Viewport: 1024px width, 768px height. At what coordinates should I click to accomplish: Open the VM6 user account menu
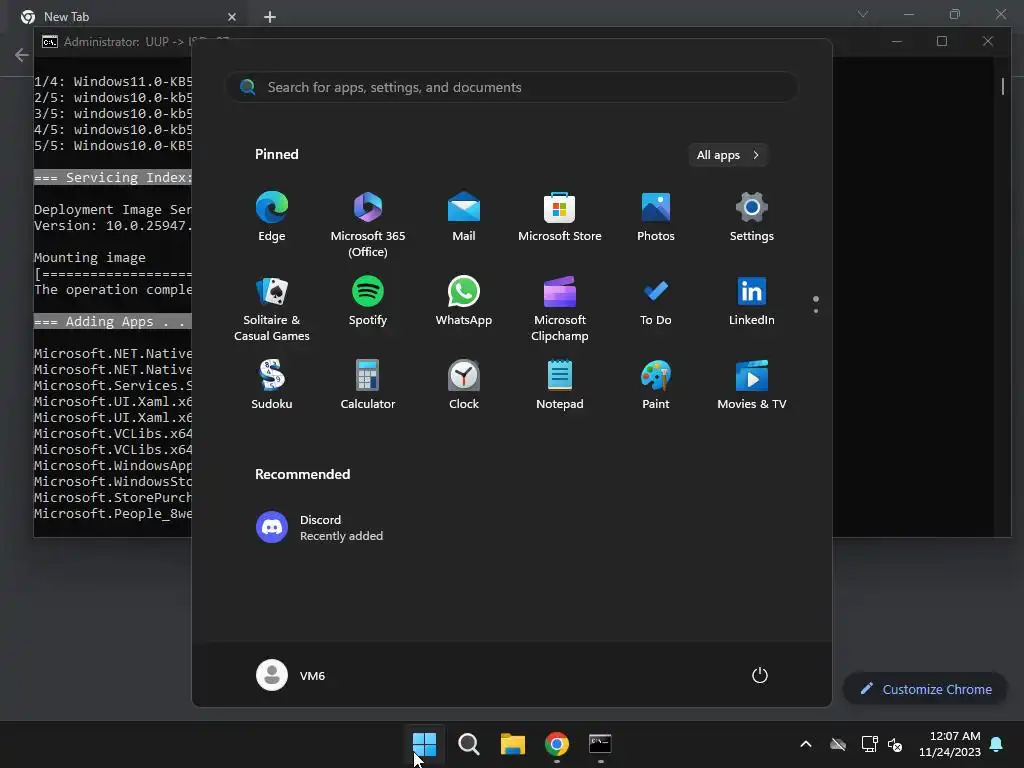tap(291, 675)
